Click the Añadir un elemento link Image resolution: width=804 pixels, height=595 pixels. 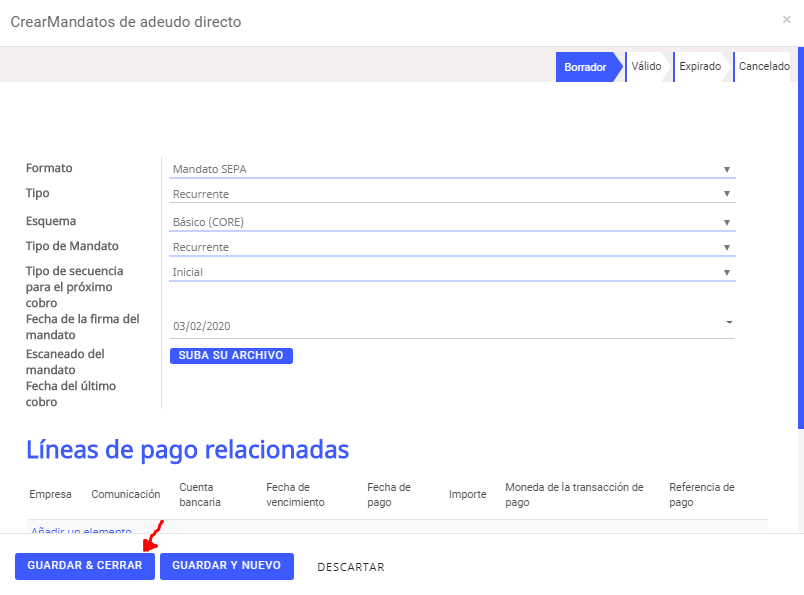82,530
